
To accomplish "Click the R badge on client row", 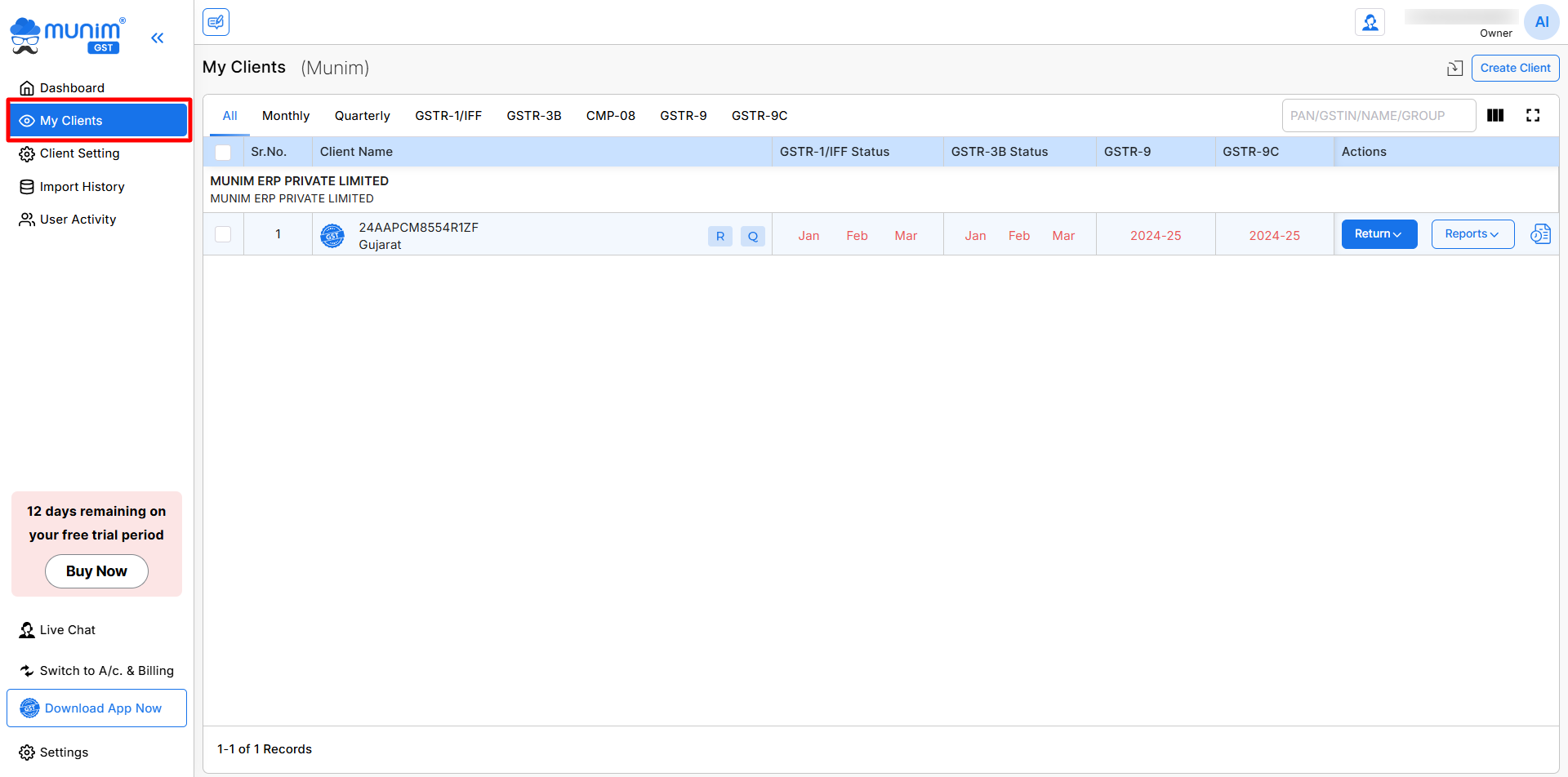I will tap(719, 236).
